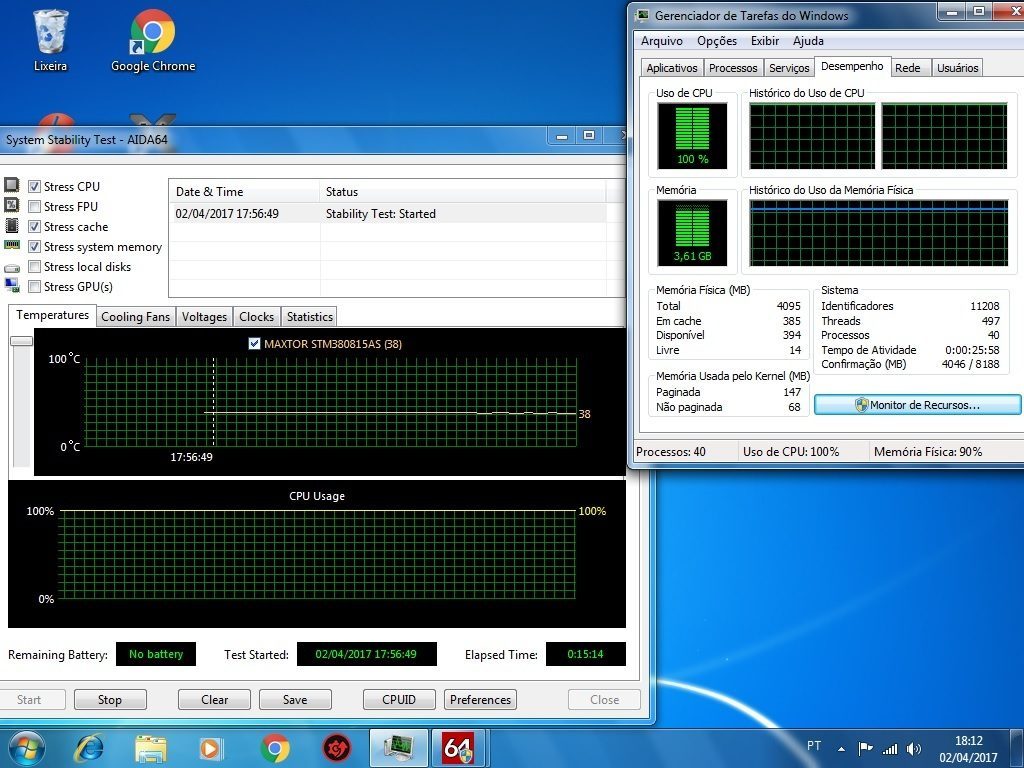Click the Save button

pyautogui.click(x=295, y=699)
